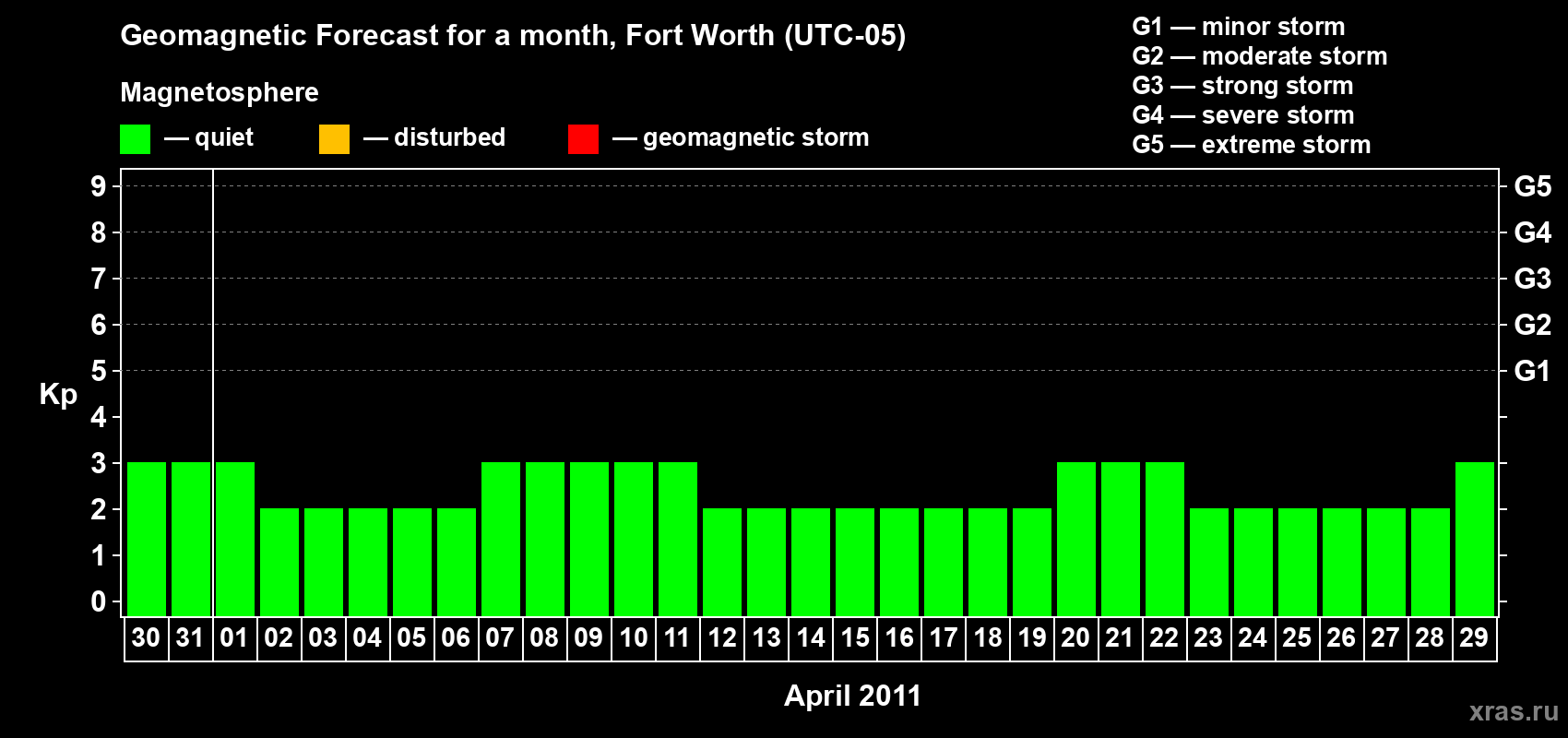Viewport: 1568px width, 738px height.
Task: Click date cell 03 on the axis
Action: click(324, 638)
